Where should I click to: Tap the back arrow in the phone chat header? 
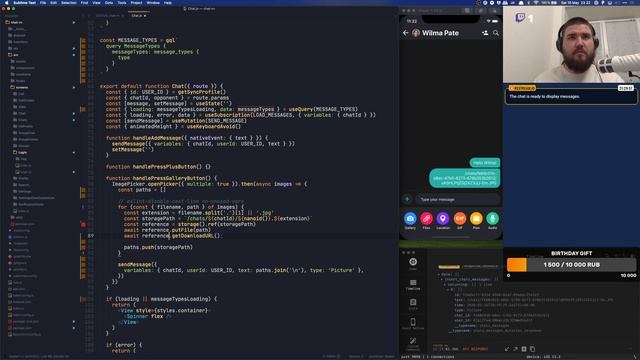(405, 33)
